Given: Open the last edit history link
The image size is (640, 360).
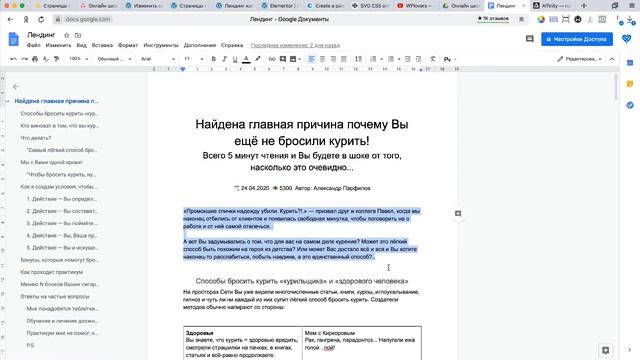Looking at the screenshot, I should (295, 45).
